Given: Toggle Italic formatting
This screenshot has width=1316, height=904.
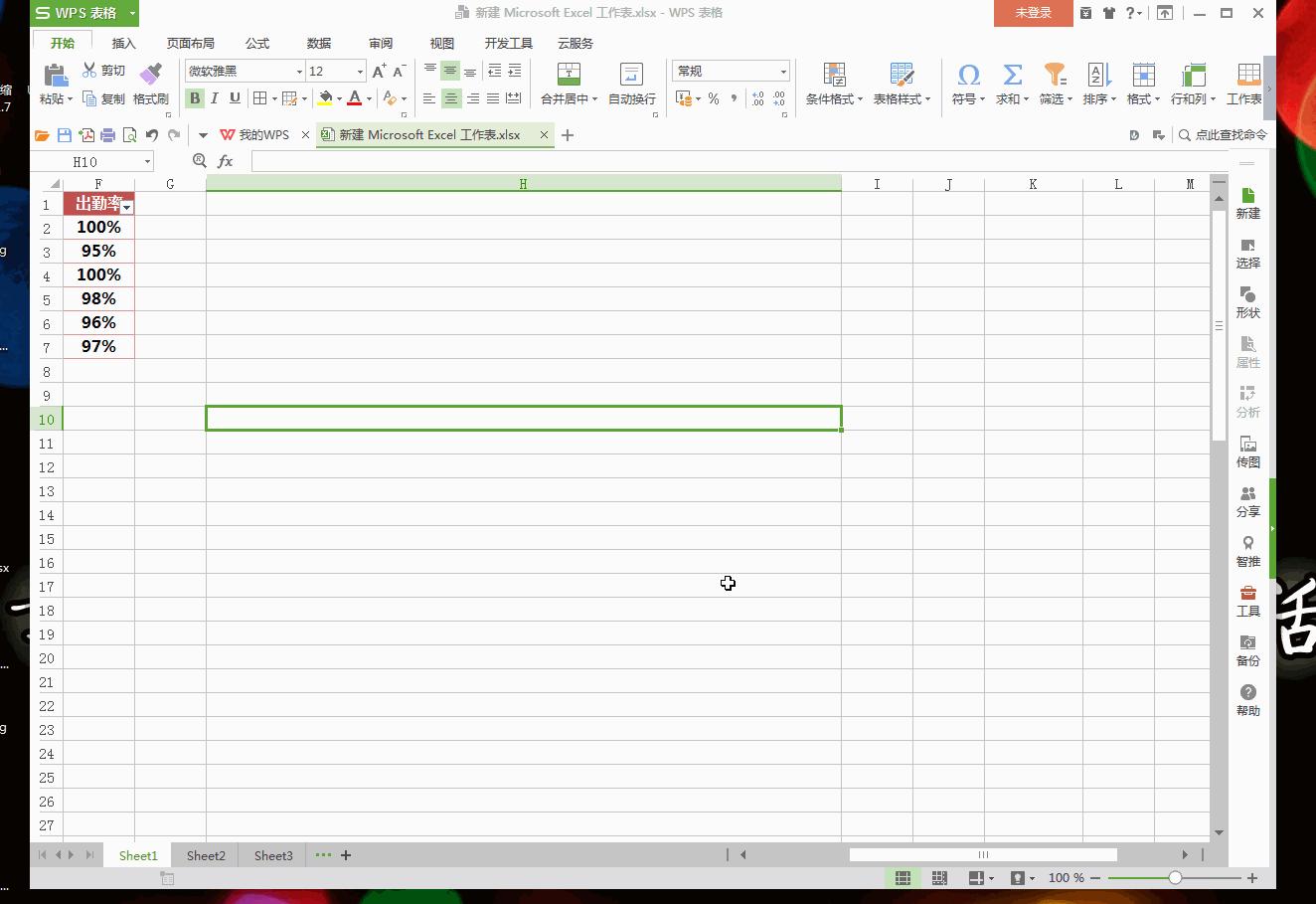Looking at the screenshot, I should pyautogui.click(x=214, y=98).
